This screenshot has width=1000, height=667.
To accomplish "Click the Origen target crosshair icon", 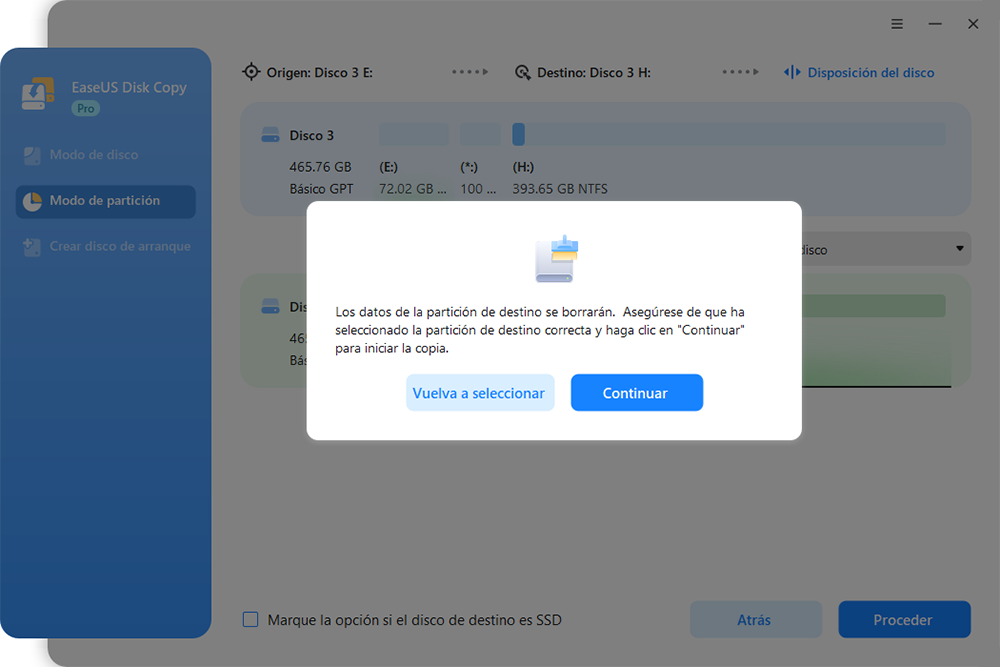I will click(x=251, y=72).
